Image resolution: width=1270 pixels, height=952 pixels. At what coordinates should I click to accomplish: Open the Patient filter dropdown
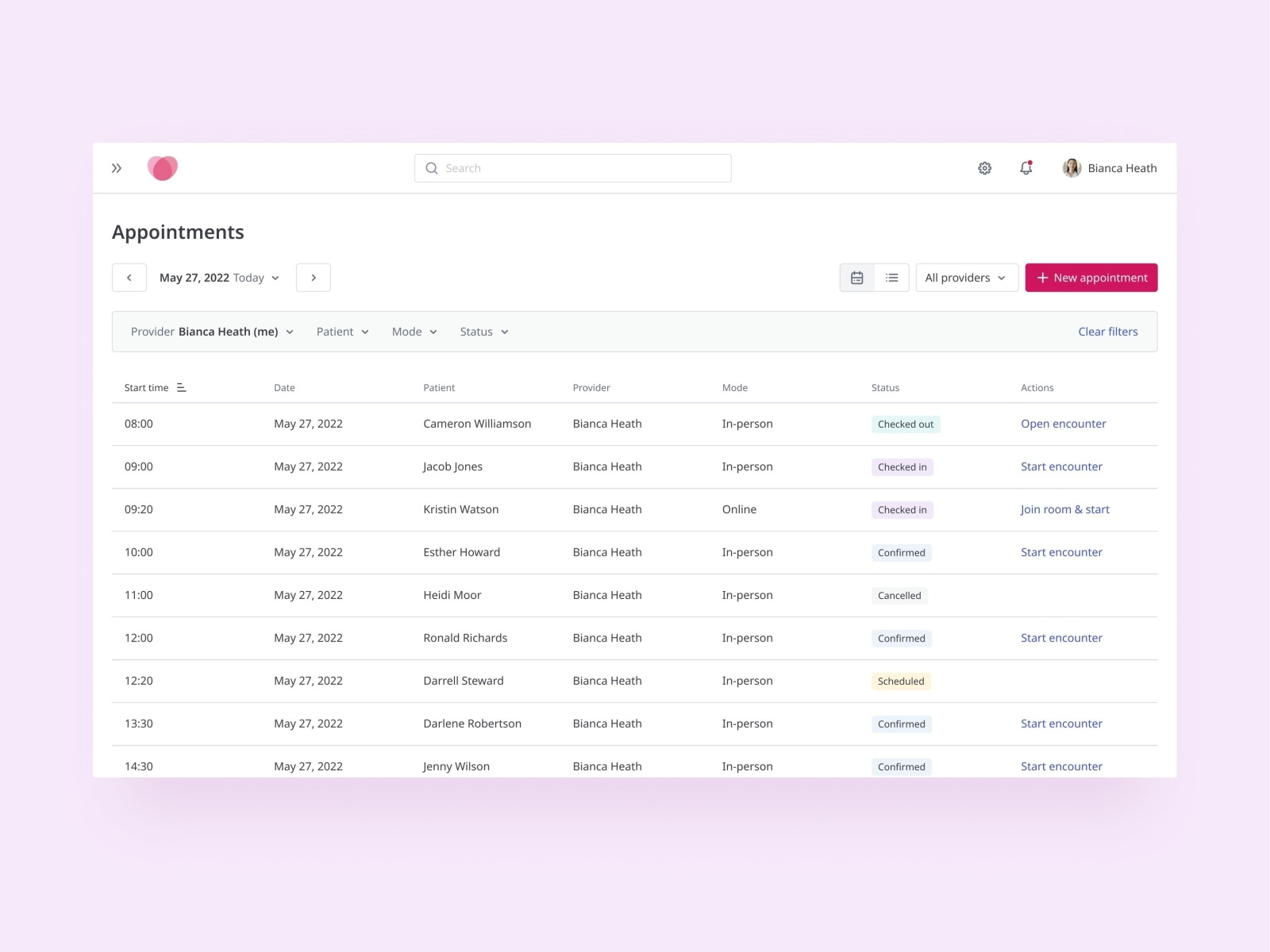coord(341,332)
